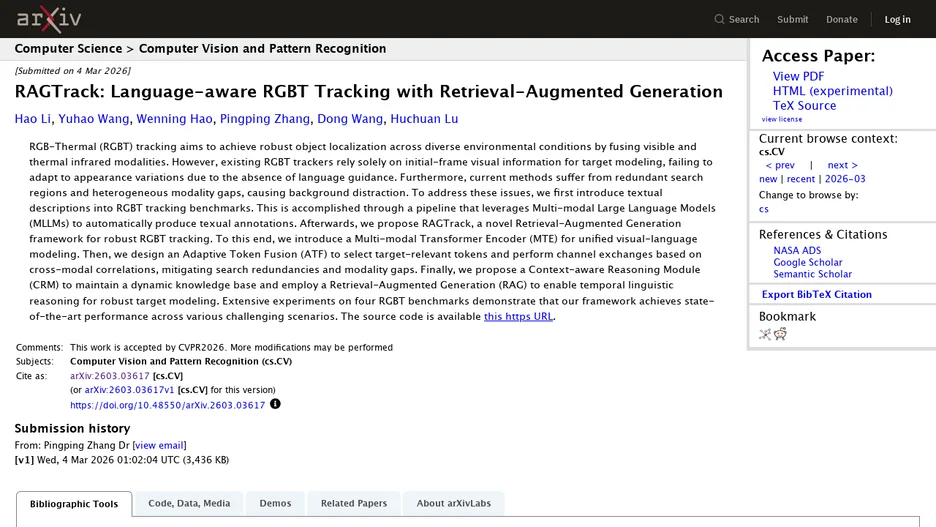
Task: Click 'Computer Vision and Pattern Recognition (cs.CV)' subject
Action: [x=181, y=362]
